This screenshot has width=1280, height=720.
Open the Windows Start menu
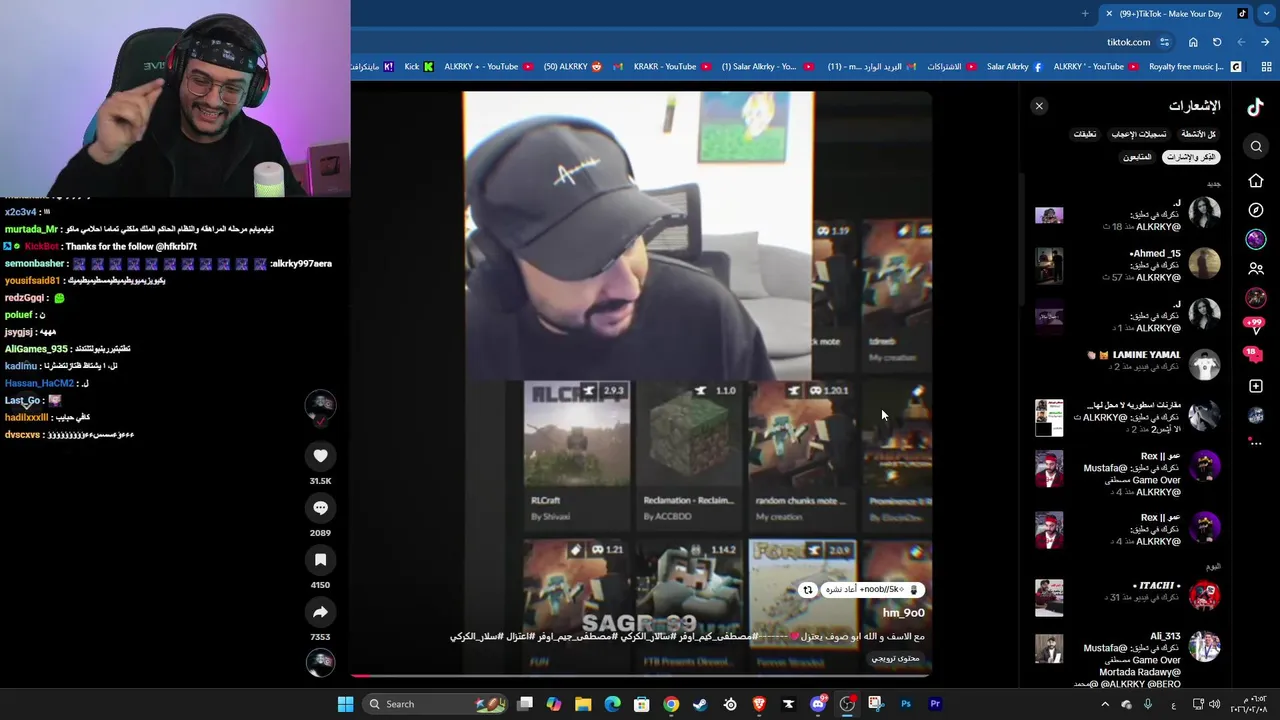[345, 704]
